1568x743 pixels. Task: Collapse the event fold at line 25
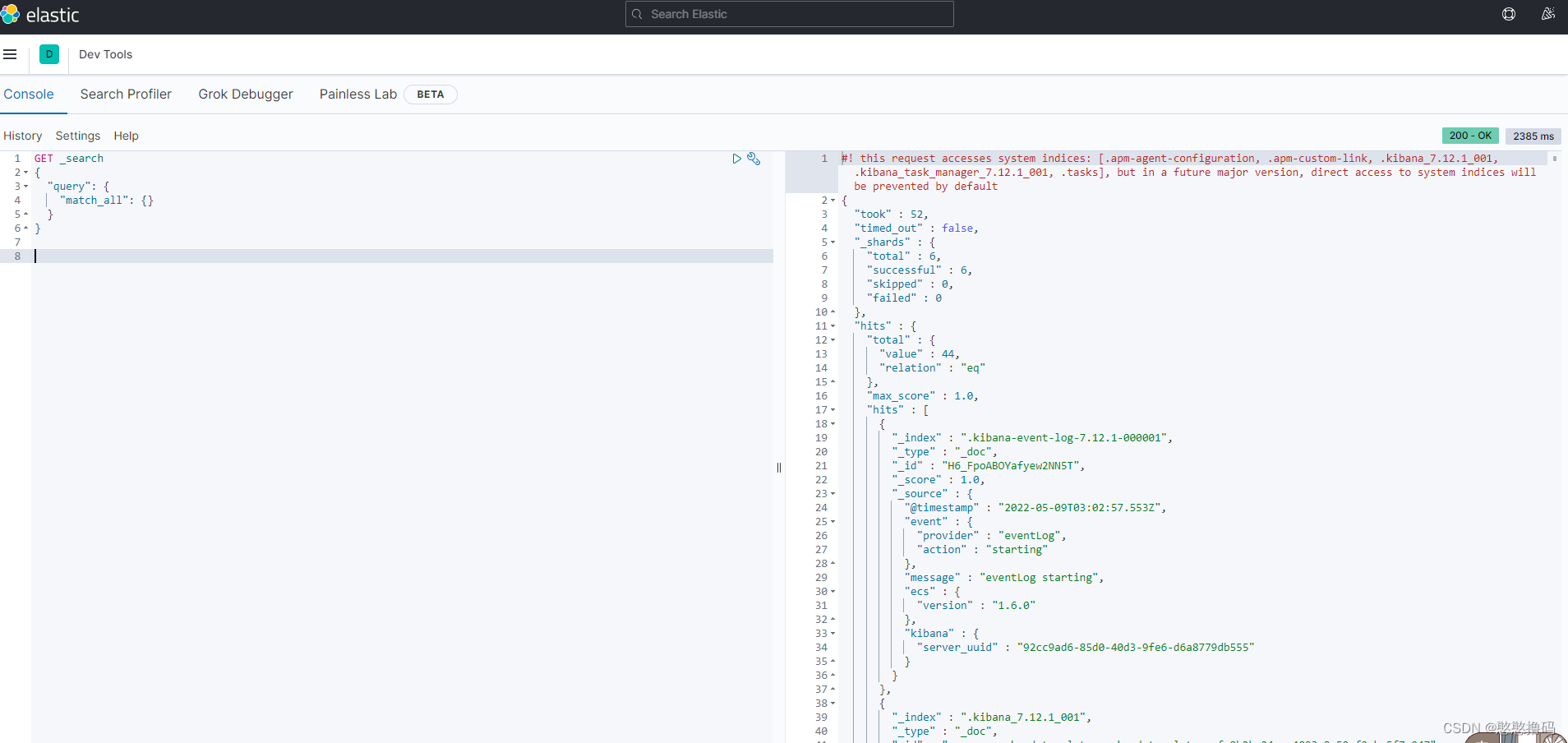(x=832, y=522)
